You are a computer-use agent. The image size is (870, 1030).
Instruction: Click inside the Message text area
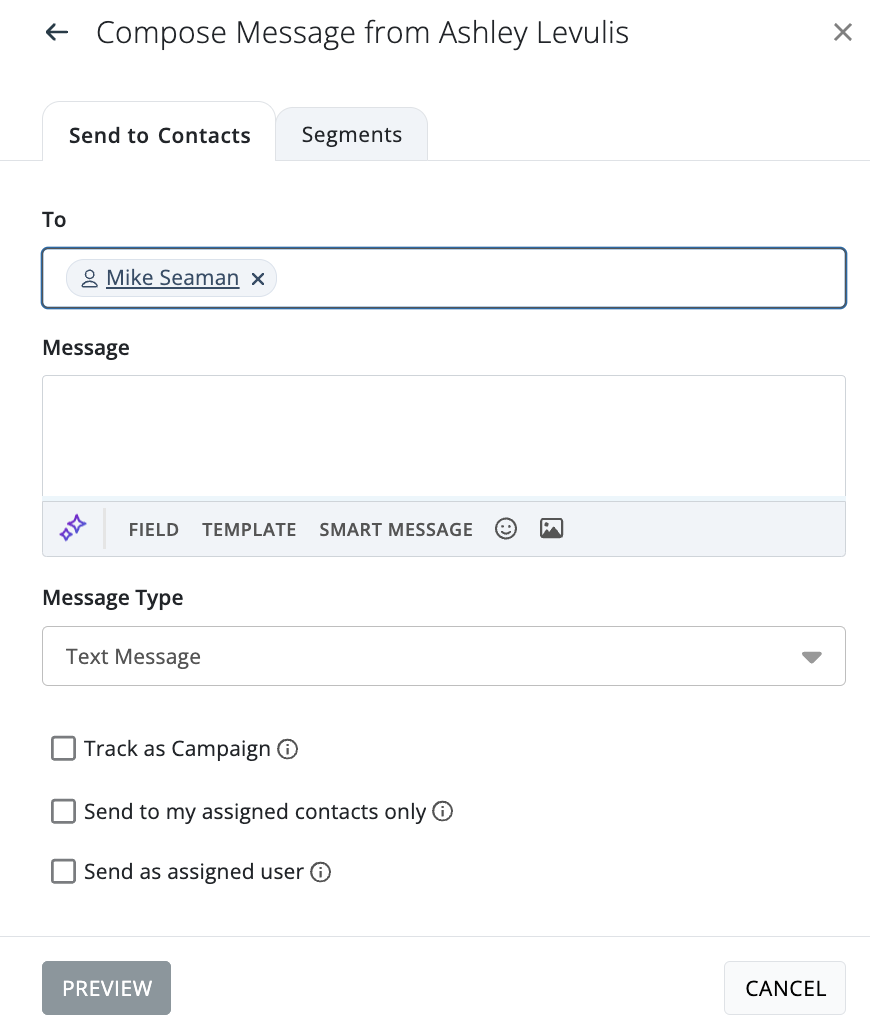click(x=444, y=436)
